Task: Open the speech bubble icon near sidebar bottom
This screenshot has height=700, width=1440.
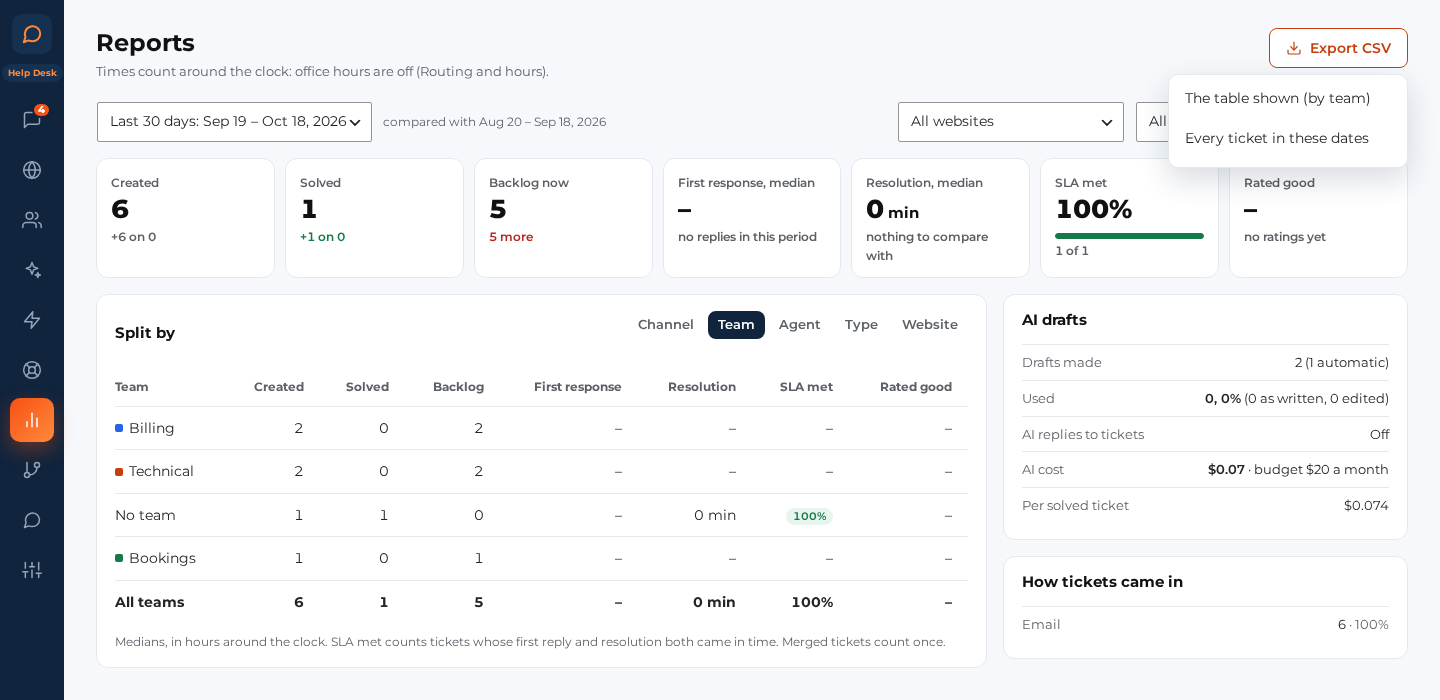Action: [32, 520]
